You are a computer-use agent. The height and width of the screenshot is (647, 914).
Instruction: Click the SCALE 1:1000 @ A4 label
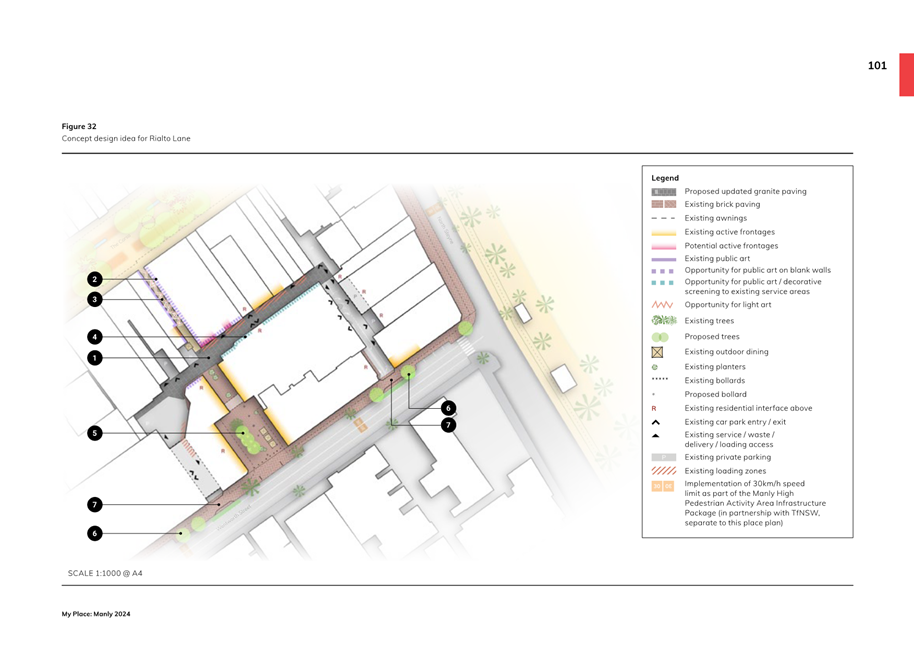105,573
